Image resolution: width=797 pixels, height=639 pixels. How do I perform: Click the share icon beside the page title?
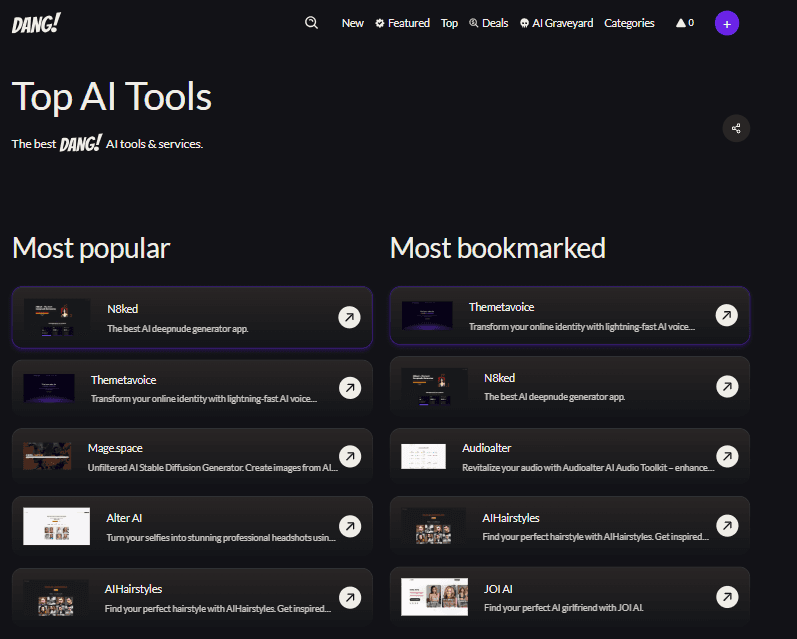point(736,128)
